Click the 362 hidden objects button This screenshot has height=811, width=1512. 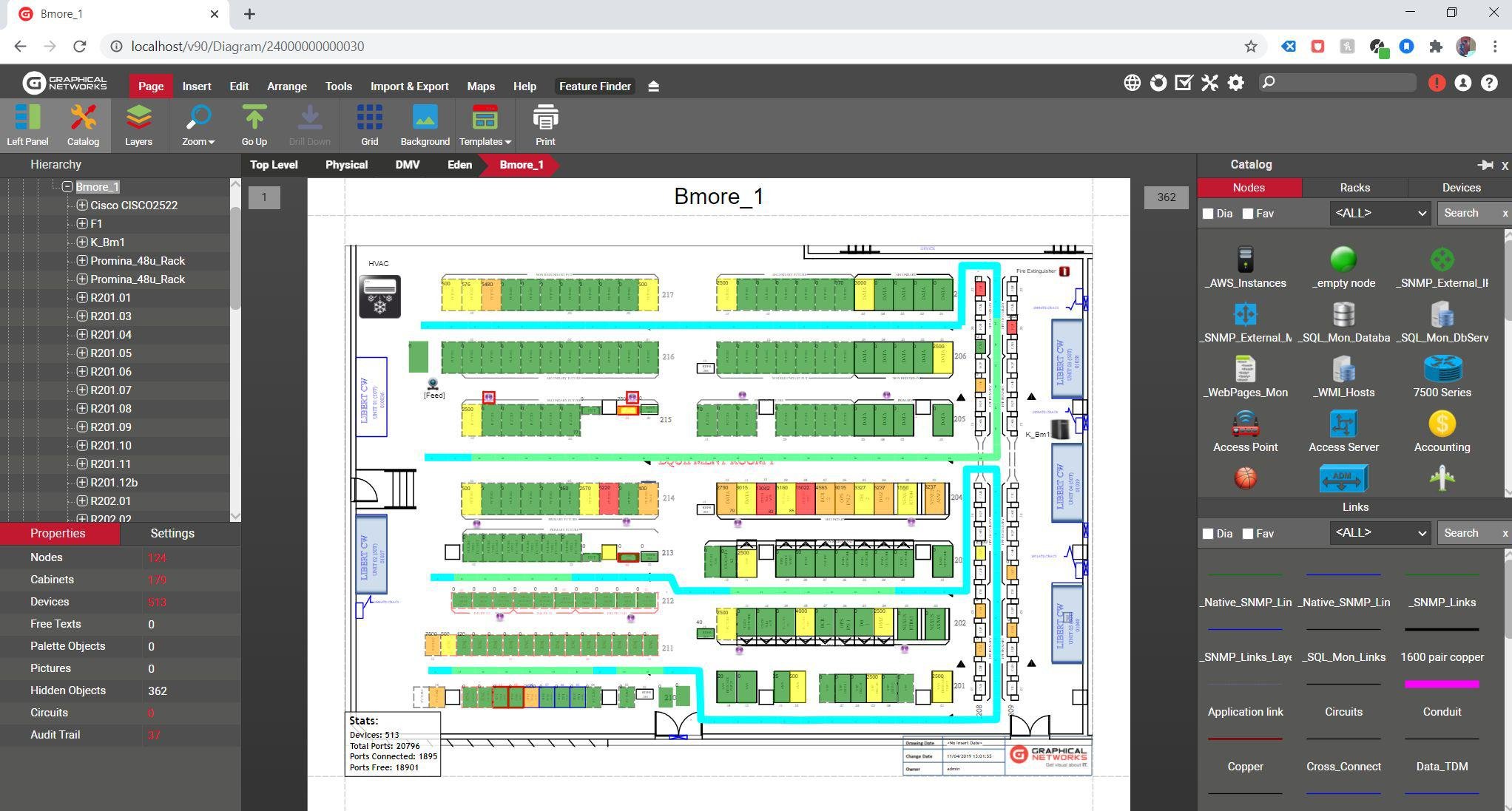1166,197
